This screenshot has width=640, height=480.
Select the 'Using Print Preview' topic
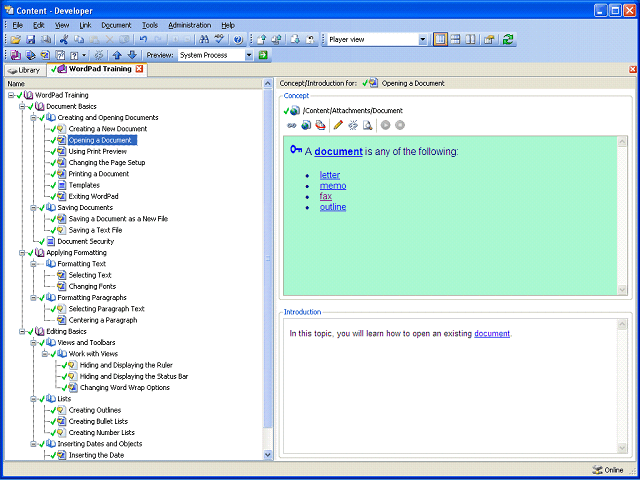[x=98, y=151]
